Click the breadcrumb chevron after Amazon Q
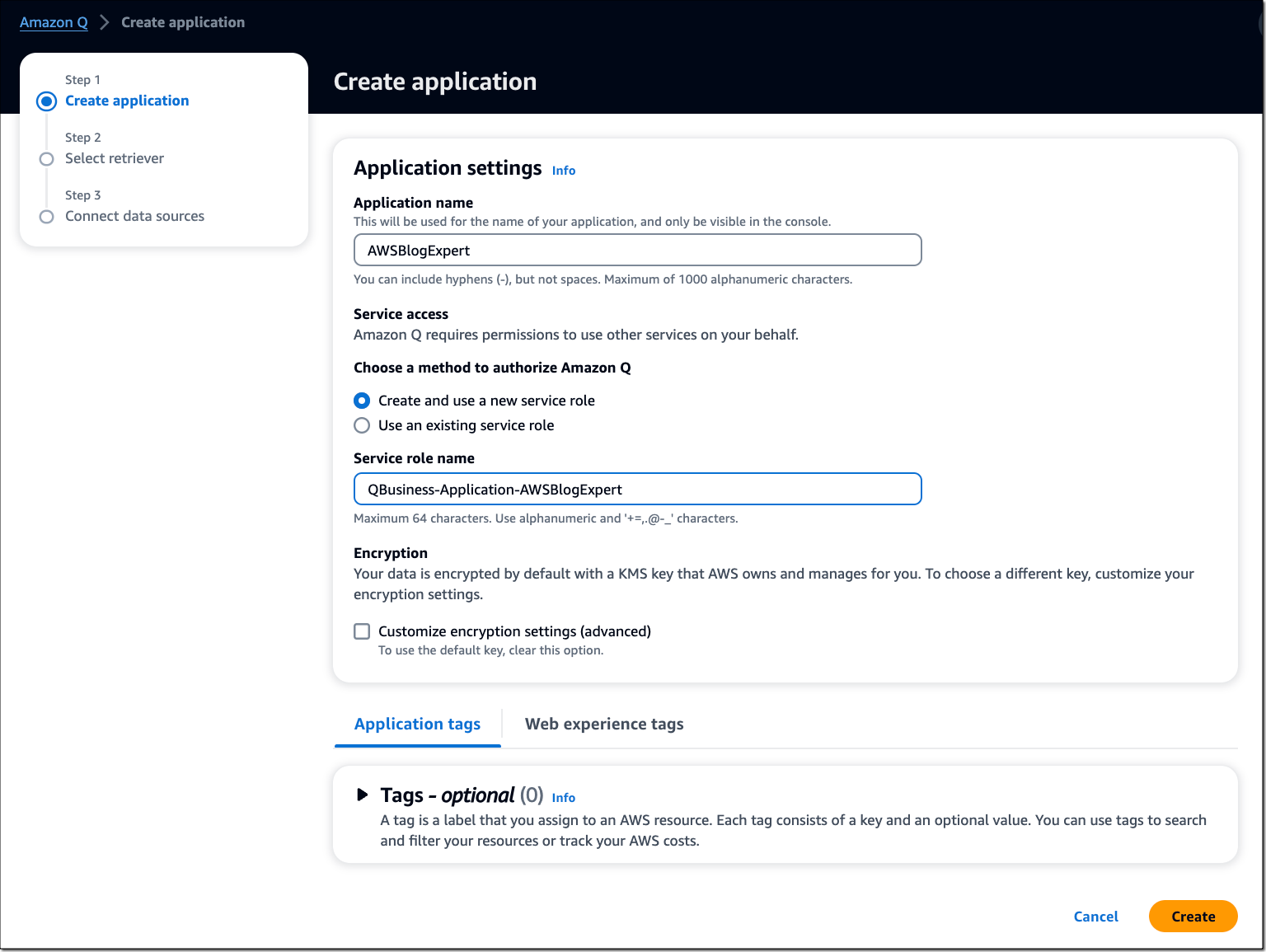This screenshot has height=952, width=1266. 104,22
